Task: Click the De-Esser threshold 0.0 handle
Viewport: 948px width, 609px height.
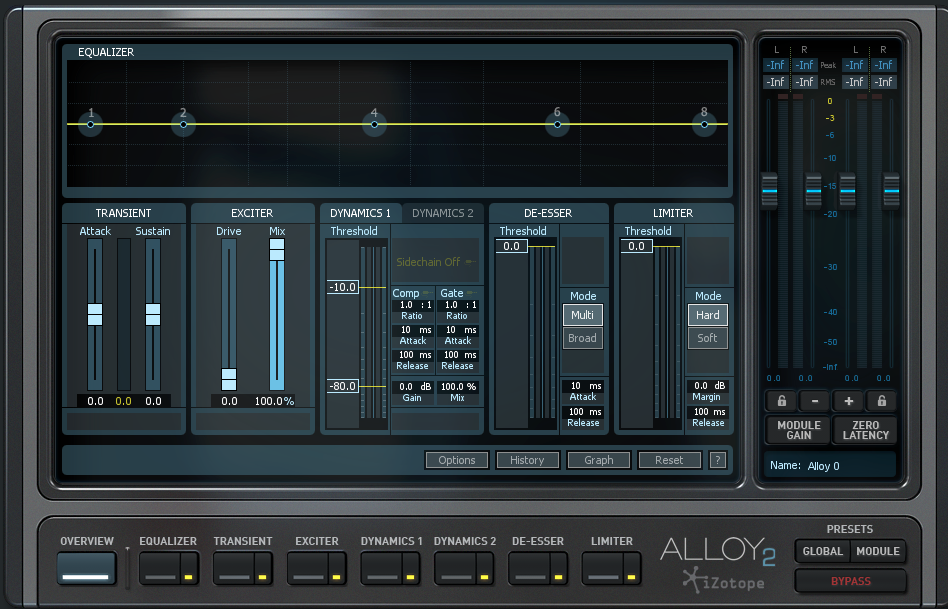Action: [x=511, y=246]
